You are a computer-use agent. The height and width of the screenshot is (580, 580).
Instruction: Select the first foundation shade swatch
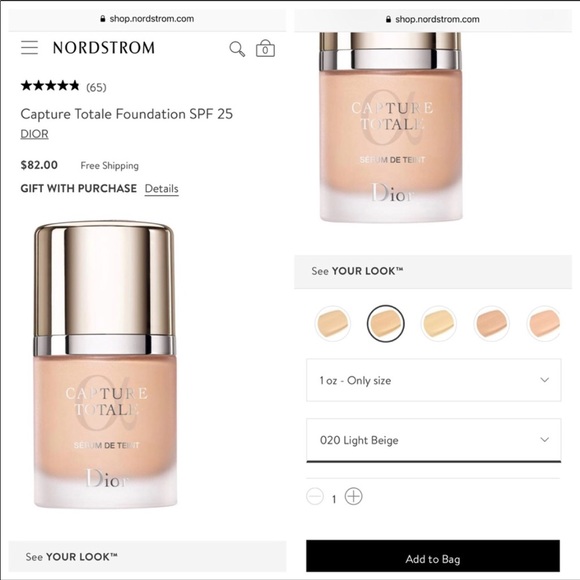[x=333, y=323]
